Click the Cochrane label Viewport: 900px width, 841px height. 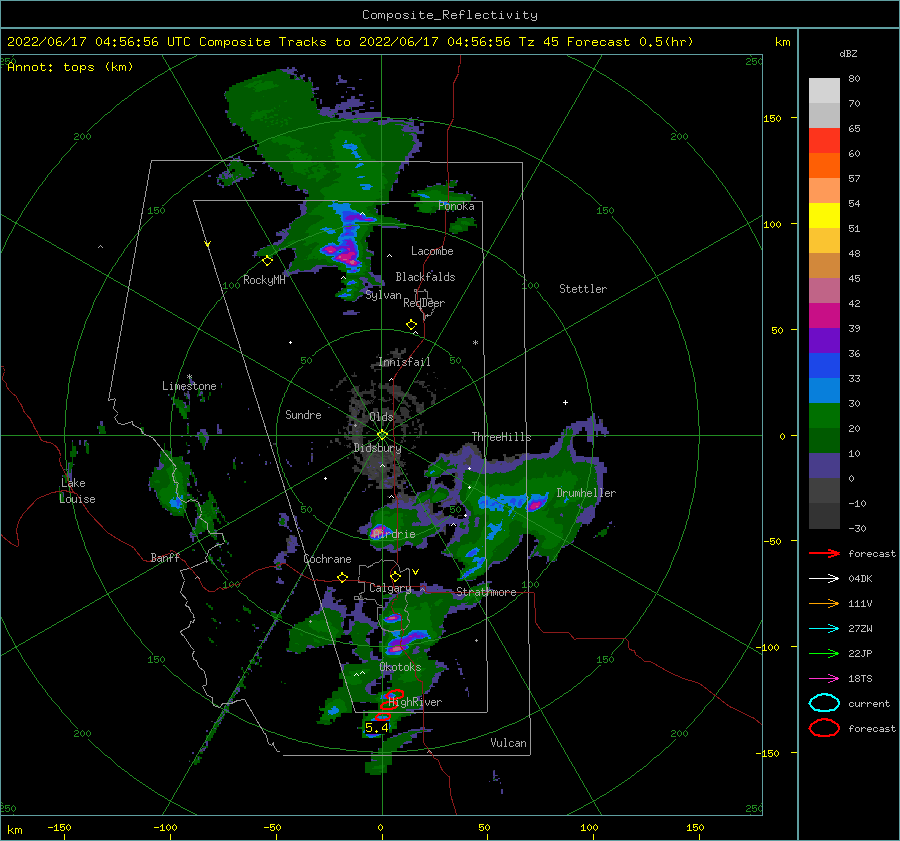(x=327, y=559)
